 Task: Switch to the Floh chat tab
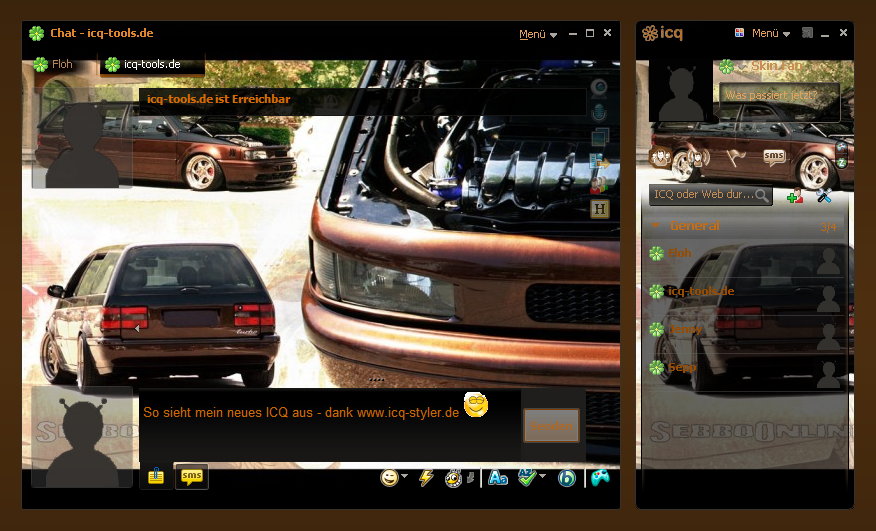pos(54,64)
